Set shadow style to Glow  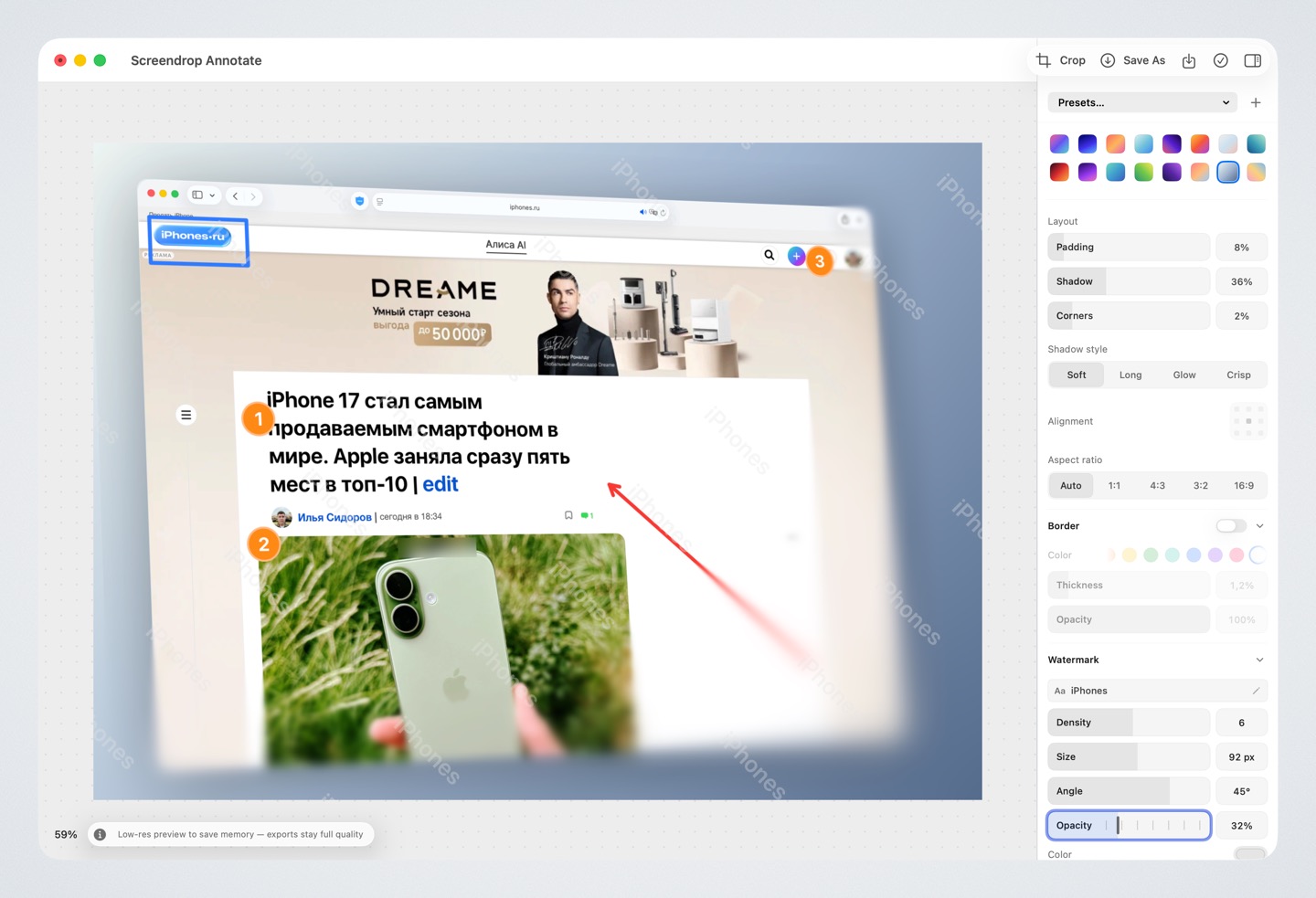click(x=1184, y=375)
